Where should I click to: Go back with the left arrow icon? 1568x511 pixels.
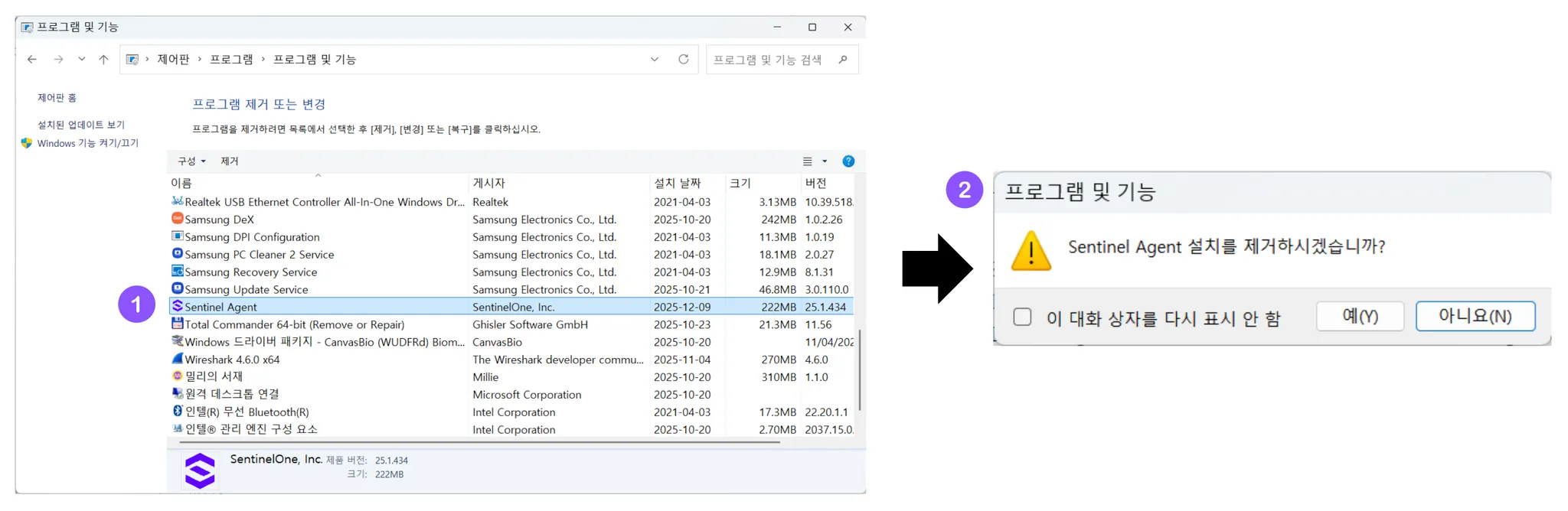pos(32,59)
